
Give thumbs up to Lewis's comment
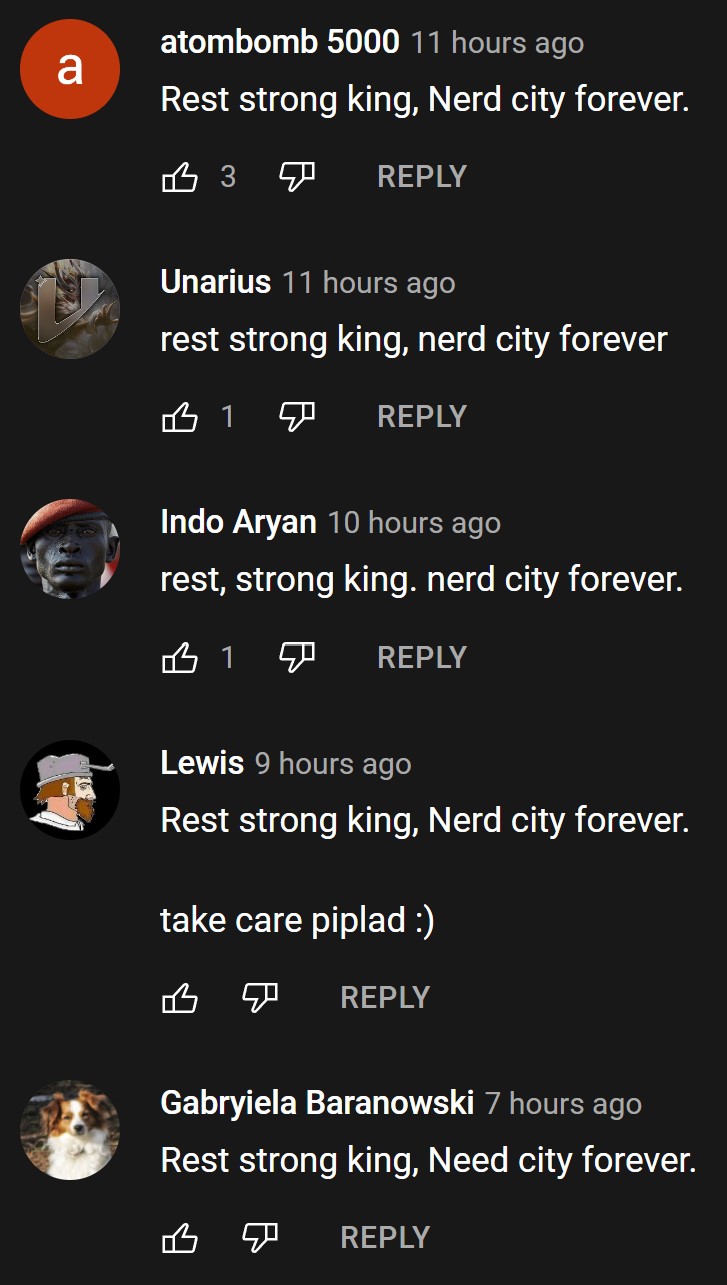[x=180, y=997]
